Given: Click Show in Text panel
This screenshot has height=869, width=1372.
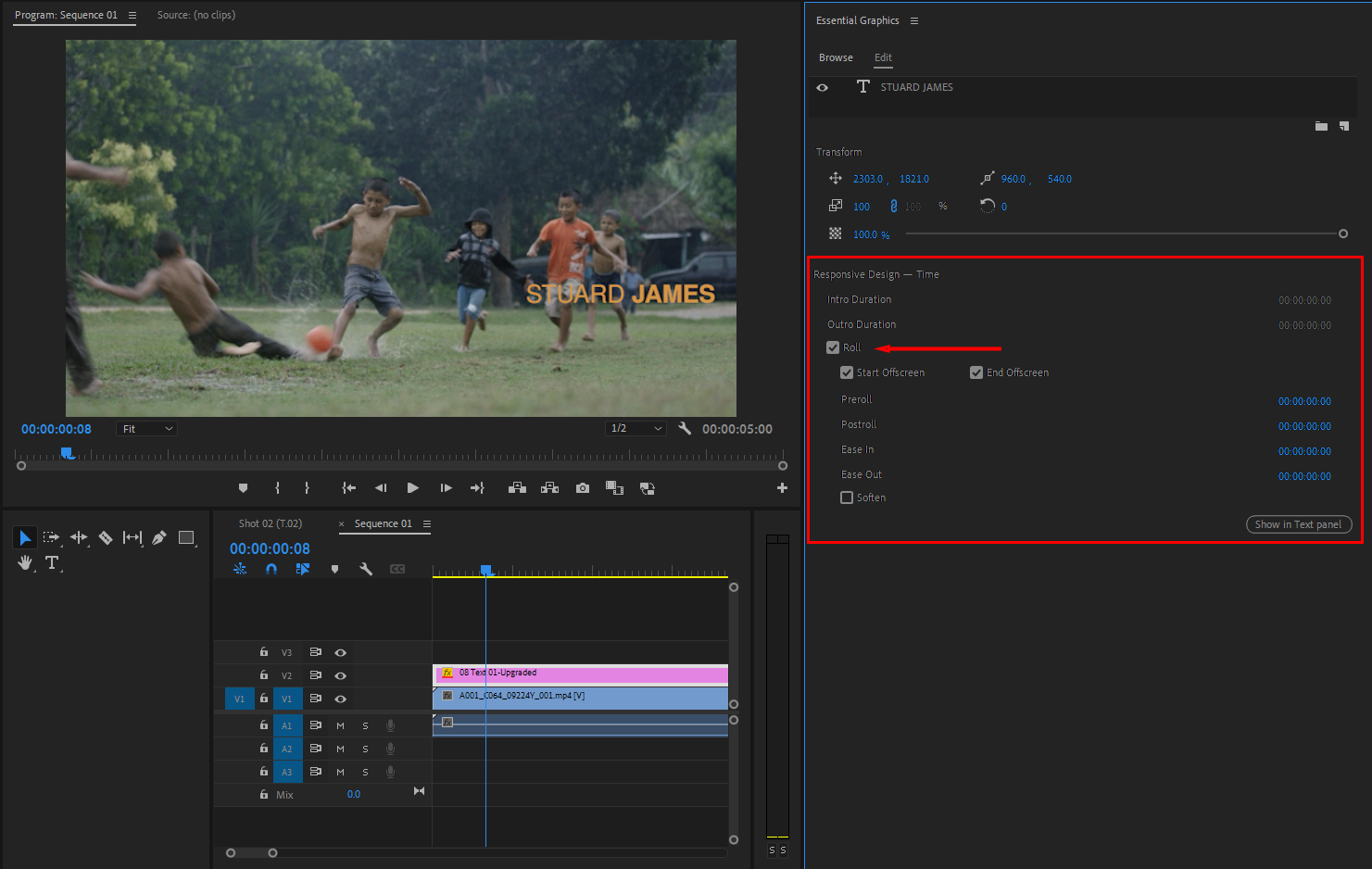Looking at the screenshot, I should pos(1298,523).
